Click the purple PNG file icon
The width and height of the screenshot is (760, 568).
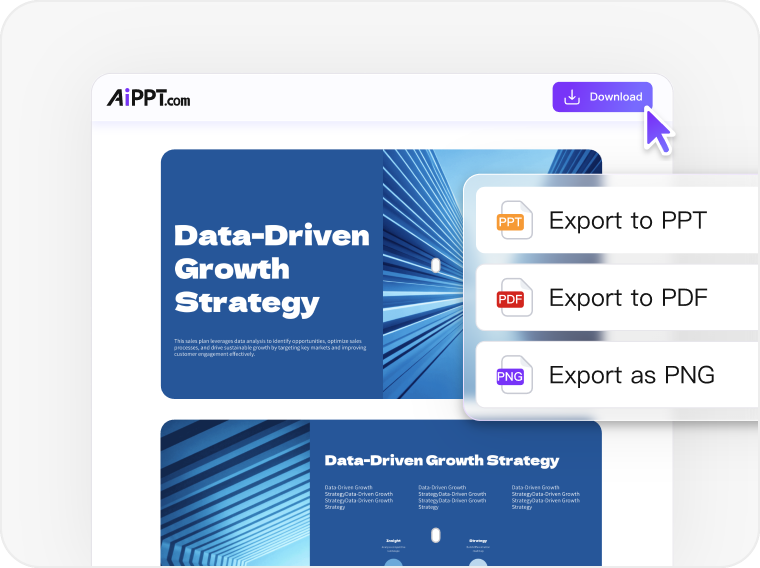(514, 375)
